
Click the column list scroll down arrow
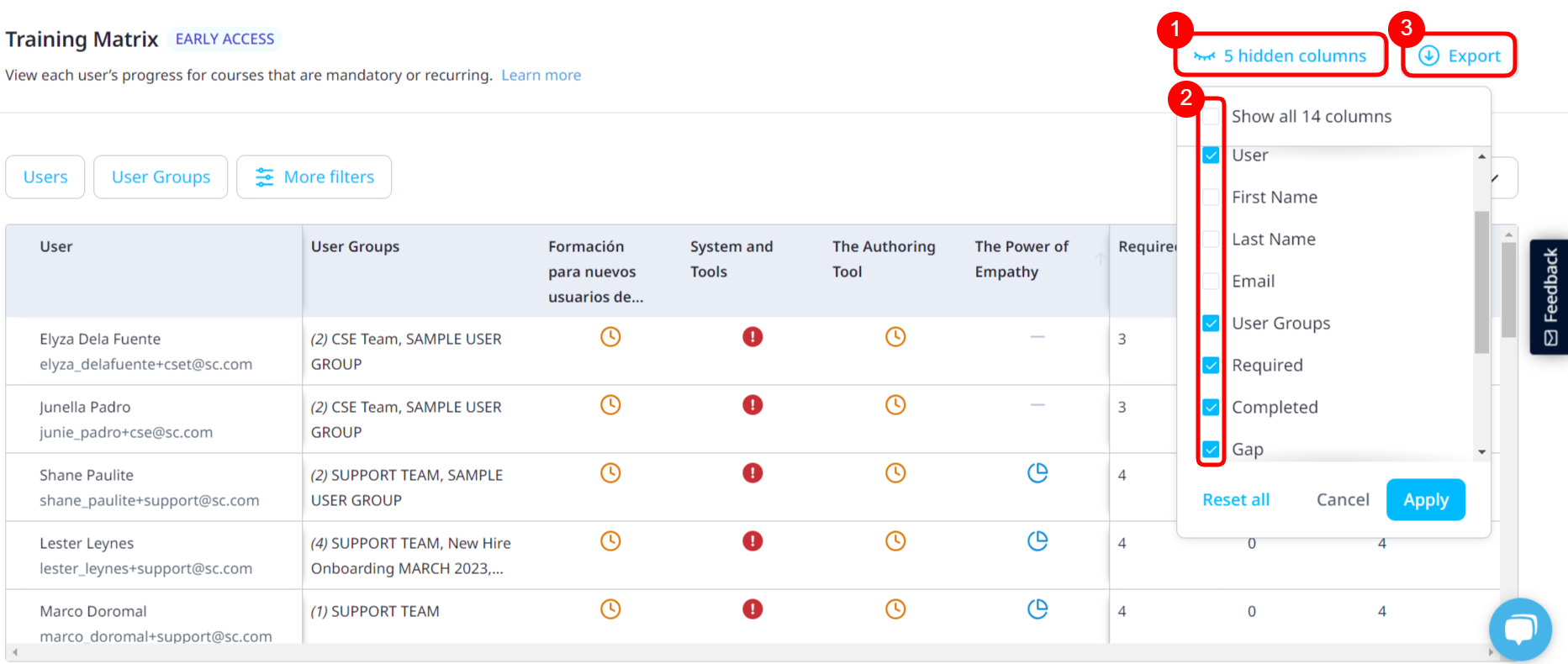(1481, 452)
